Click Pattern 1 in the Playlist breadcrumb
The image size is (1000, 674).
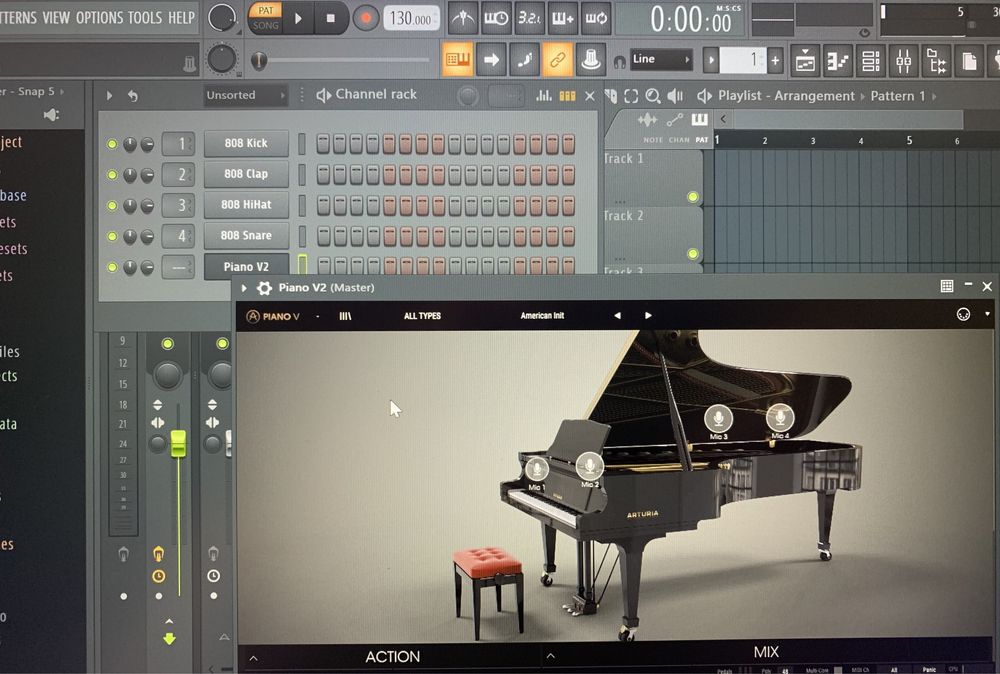[x=897, y=96]
